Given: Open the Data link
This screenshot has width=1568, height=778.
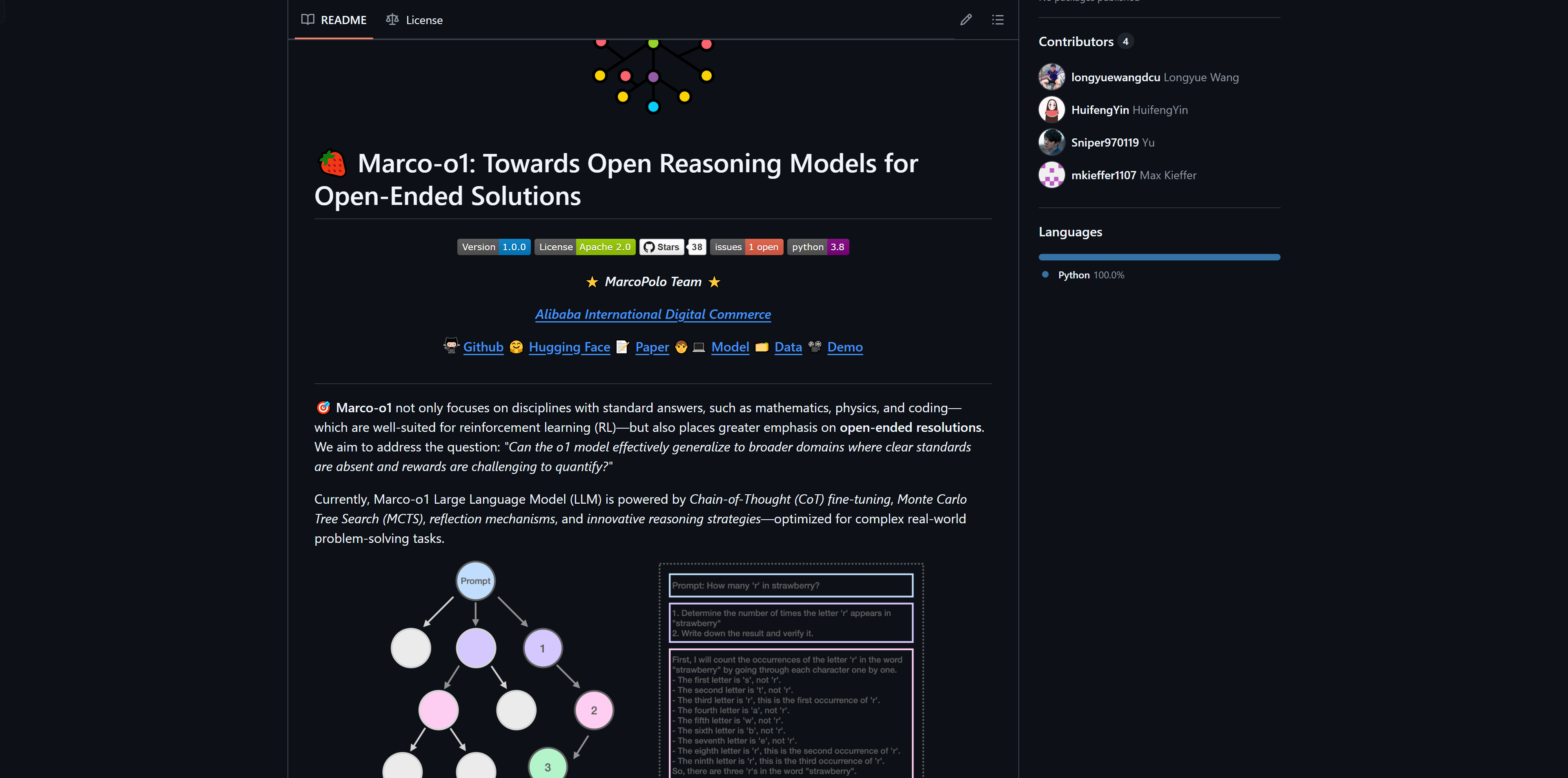Looking at the screenshot, I should [x=788, y=347].
